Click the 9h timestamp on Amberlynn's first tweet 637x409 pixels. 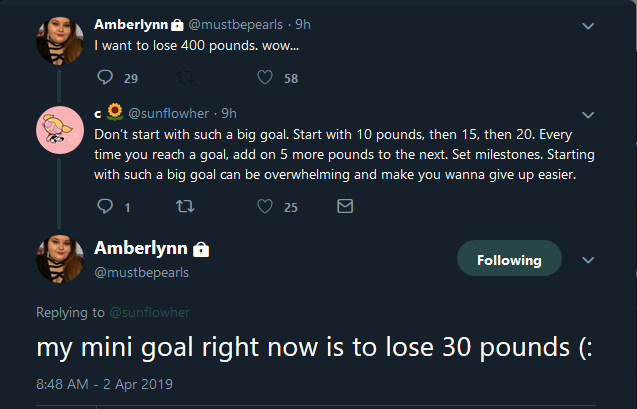coord(303,25)
